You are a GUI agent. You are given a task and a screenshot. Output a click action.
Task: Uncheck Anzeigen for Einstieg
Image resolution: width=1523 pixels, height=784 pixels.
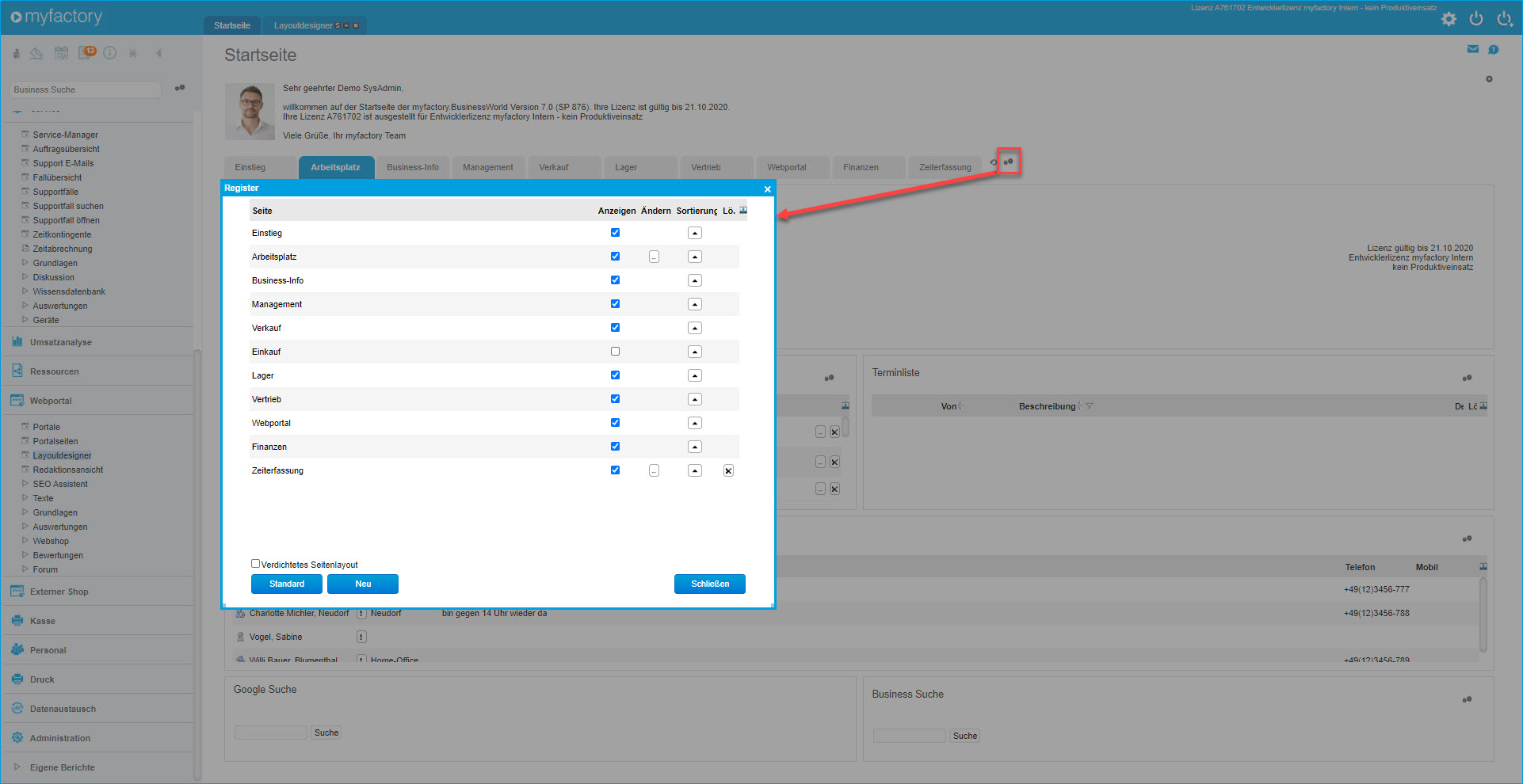click(x=615, y=233)
